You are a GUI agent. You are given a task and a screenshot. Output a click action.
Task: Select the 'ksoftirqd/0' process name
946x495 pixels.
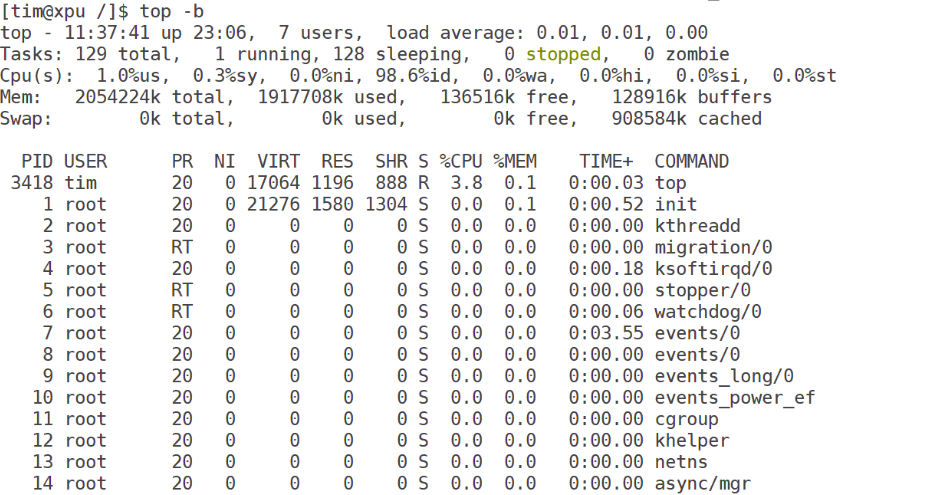[713, 269]
